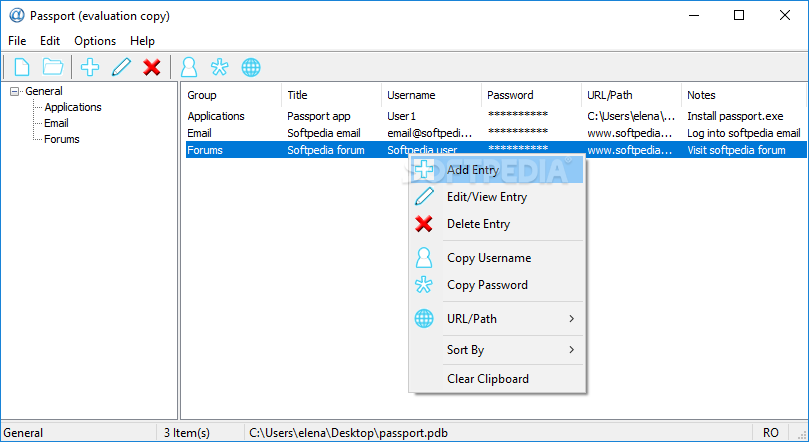Image resolution: width=809 pixels, height=442 pixels.
Task: Click the Log into softpedia email note
Action: coord(743,133)
